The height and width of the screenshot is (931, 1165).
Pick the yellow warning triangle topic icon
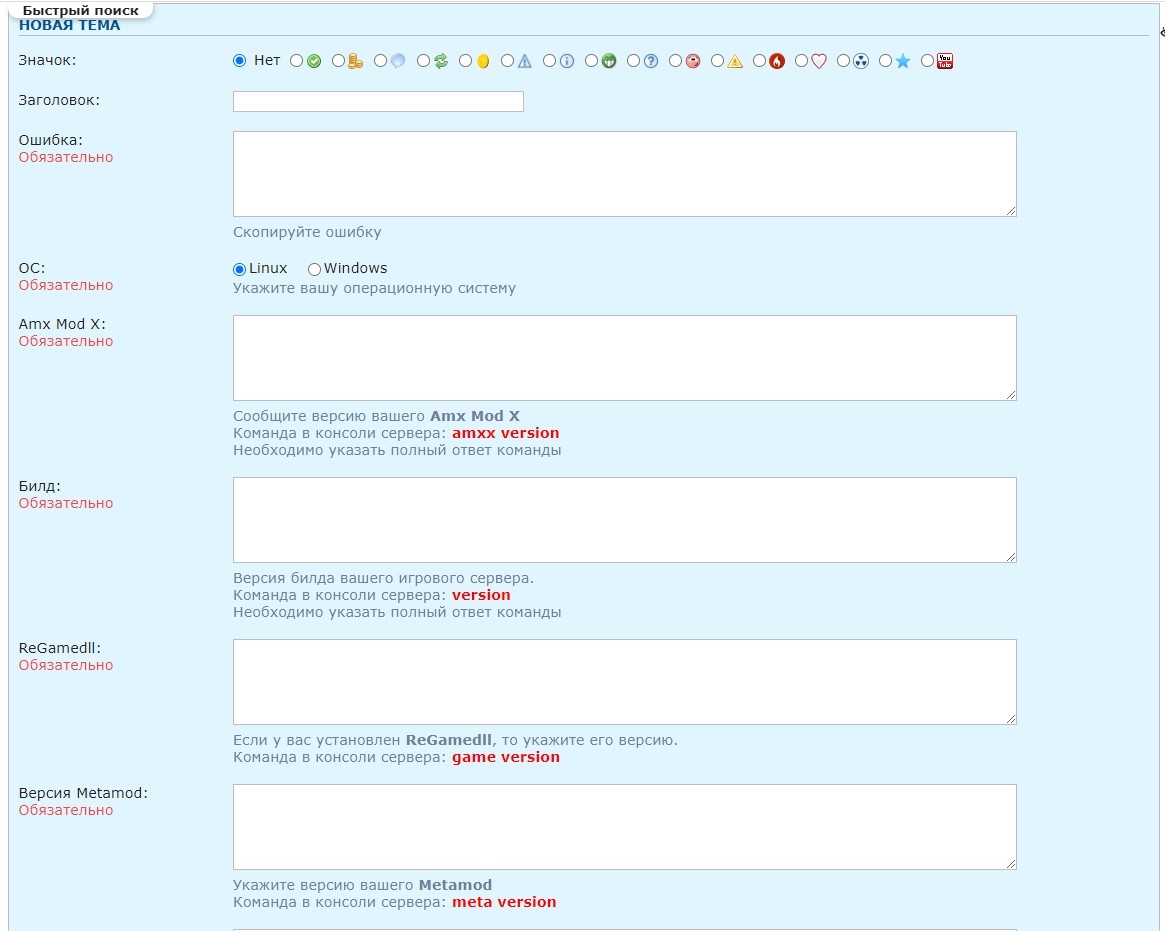pos(717,61)
